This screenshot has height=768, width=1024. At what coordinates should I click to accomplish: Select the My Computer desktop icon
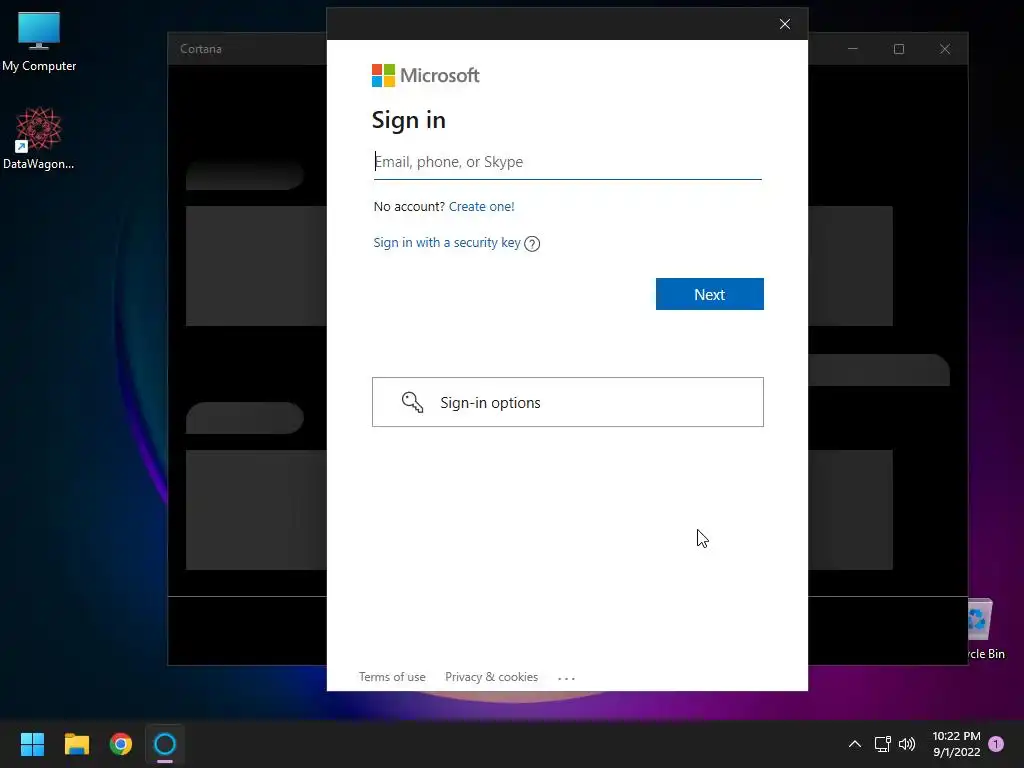pyautogui.click(x=39, y=42)
